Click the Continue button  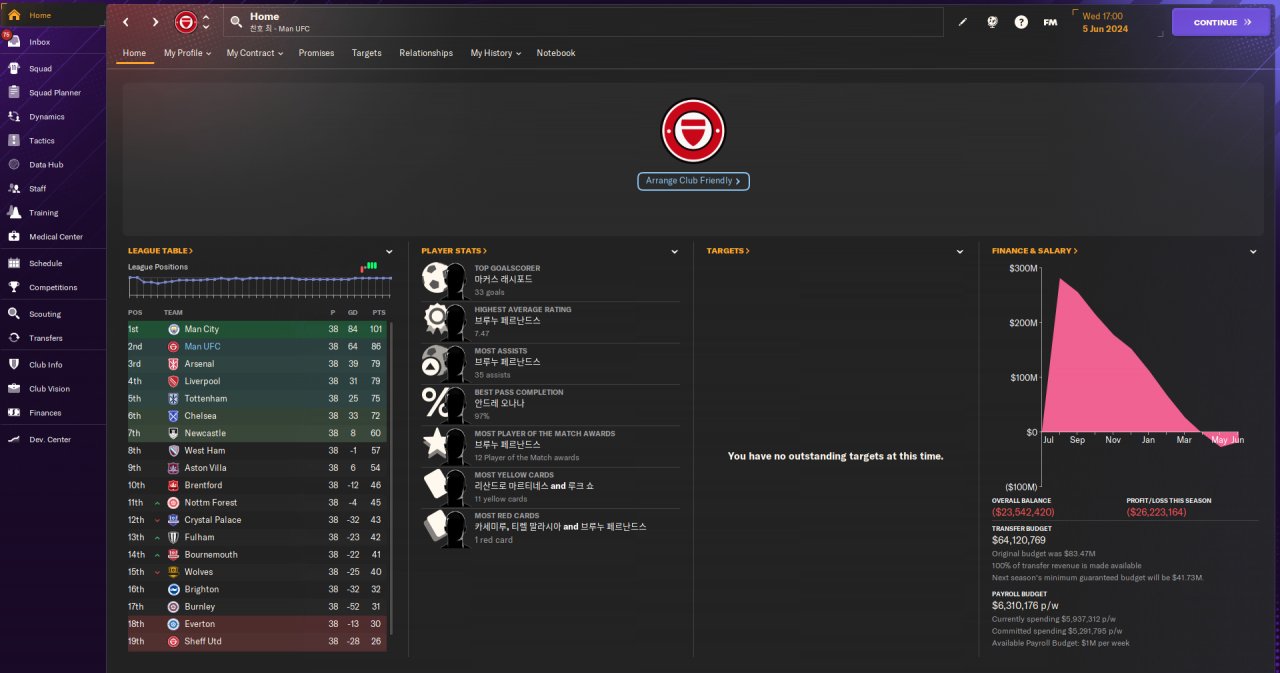point(1220,22)
